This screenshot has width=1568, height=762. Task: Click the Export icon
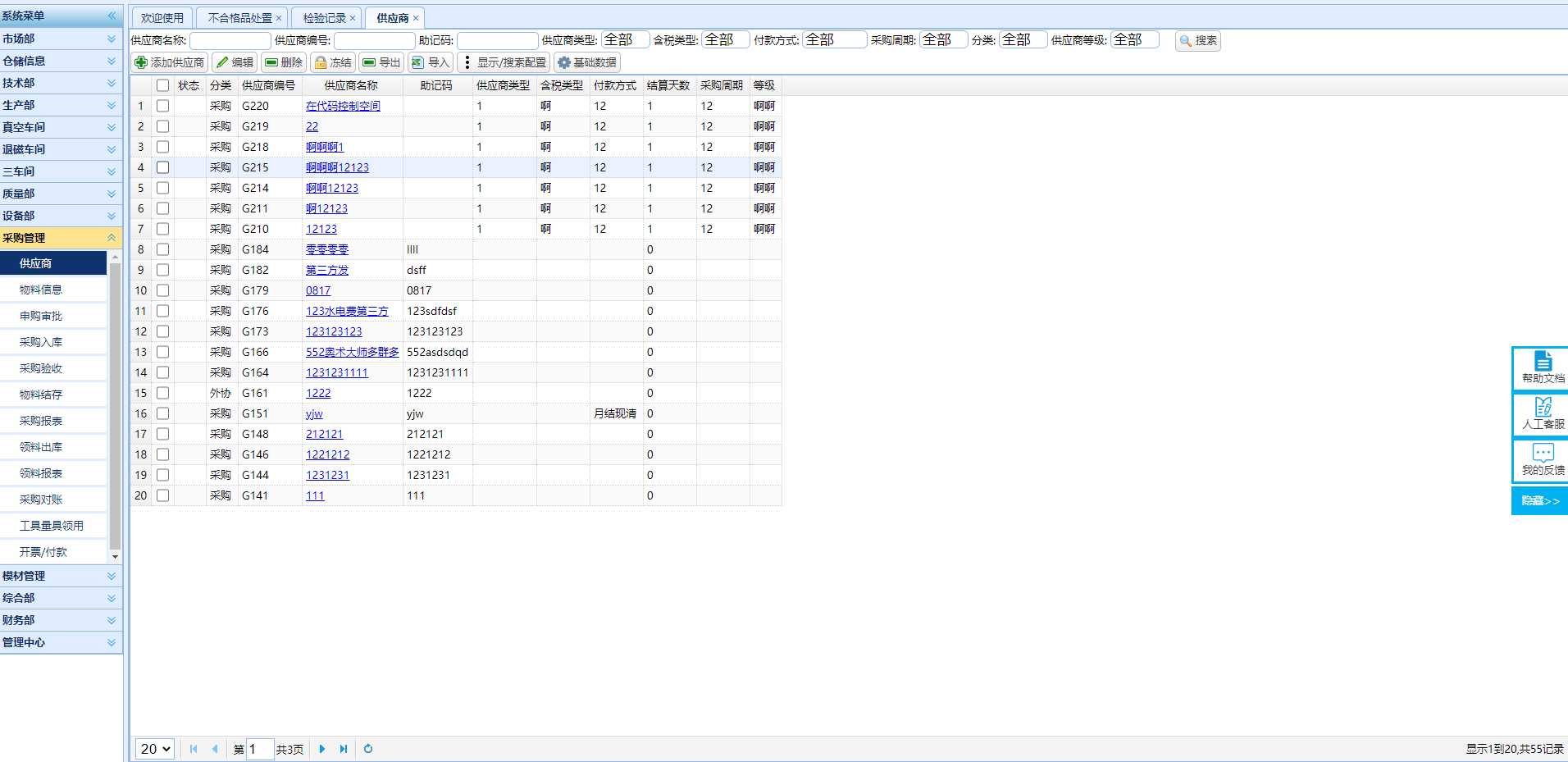[x=369, y=62]
